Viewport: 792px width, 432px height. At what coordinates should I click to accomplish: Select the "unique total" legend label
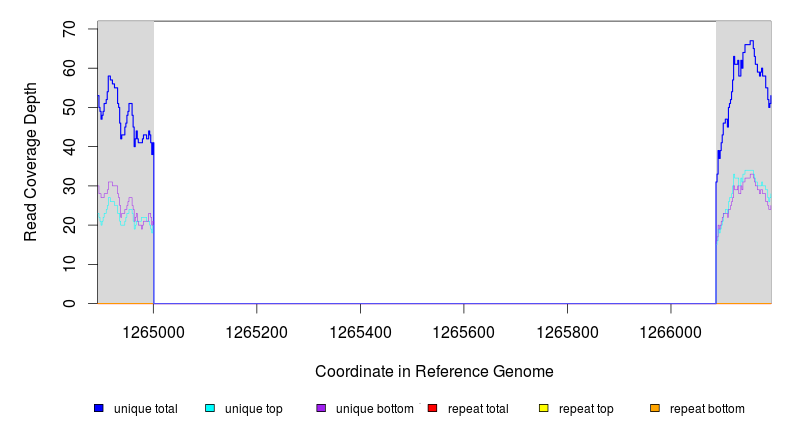click(x=146, y=408)
